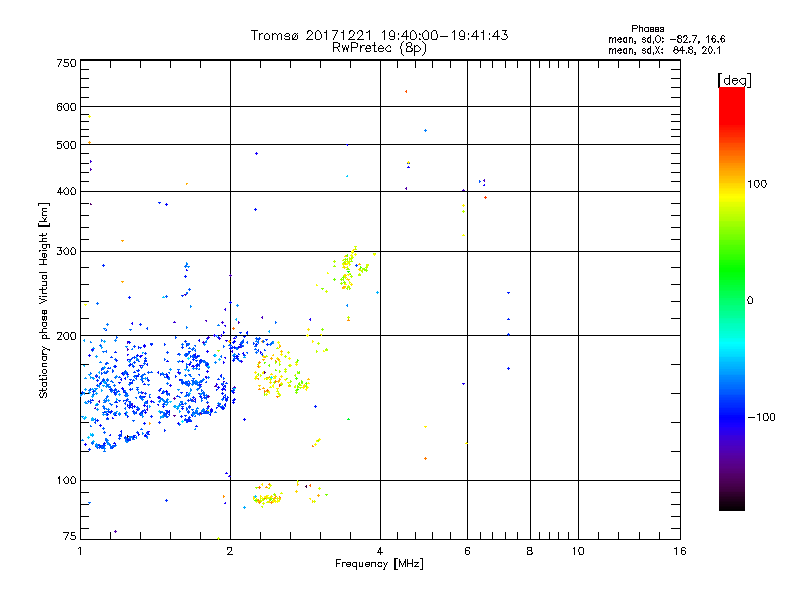Click the 'mean, sd,X: 84.8, 20.1' line
The width and height of the screenshot is (800, 600).
click(x=664, y=50)
